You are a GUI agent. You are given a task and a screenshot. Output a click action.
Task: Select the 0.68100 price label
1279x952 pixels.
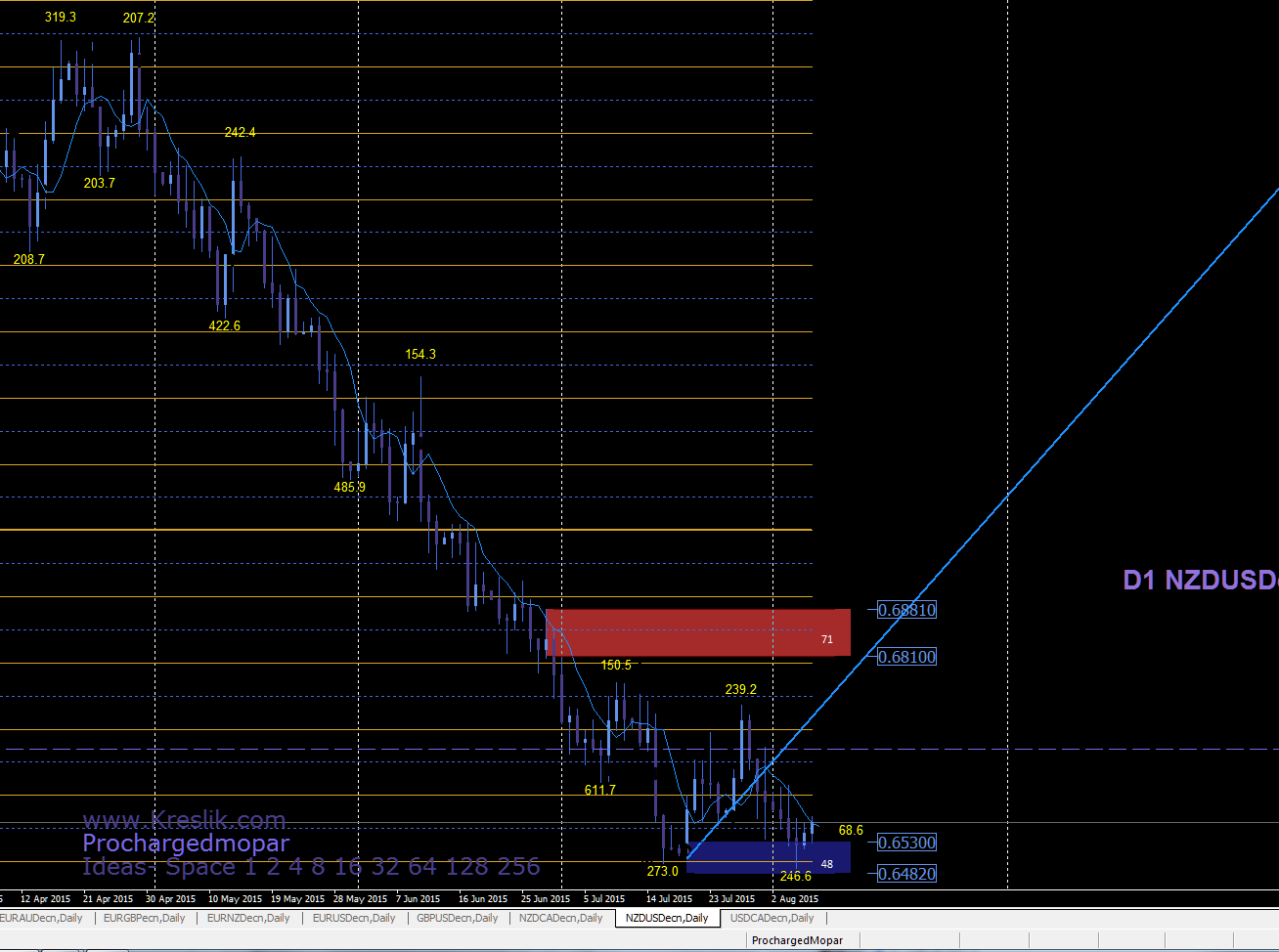[906, 657]
